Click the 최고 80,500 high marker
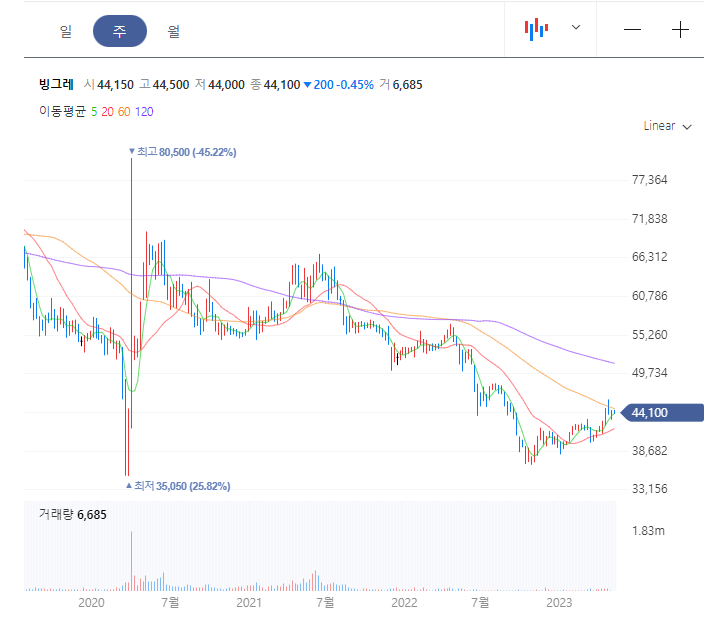The image size is (710, 633). [182, 152]
